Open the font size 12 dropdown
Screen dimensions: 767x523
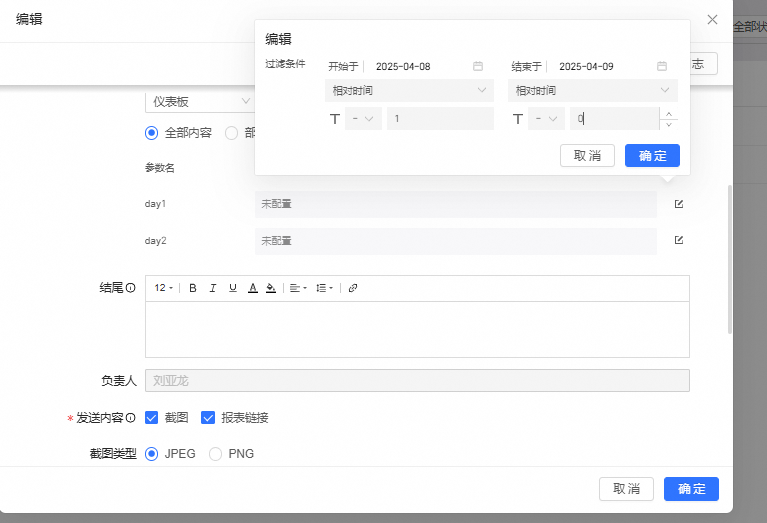click(x=163, y=288)
